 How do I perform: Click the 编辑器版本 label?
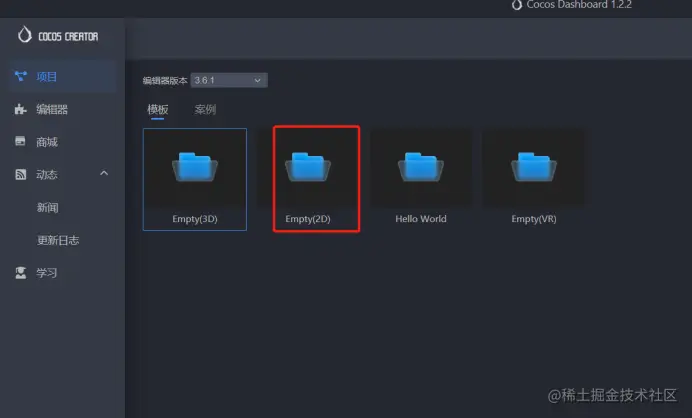click(x=165, y=80)
